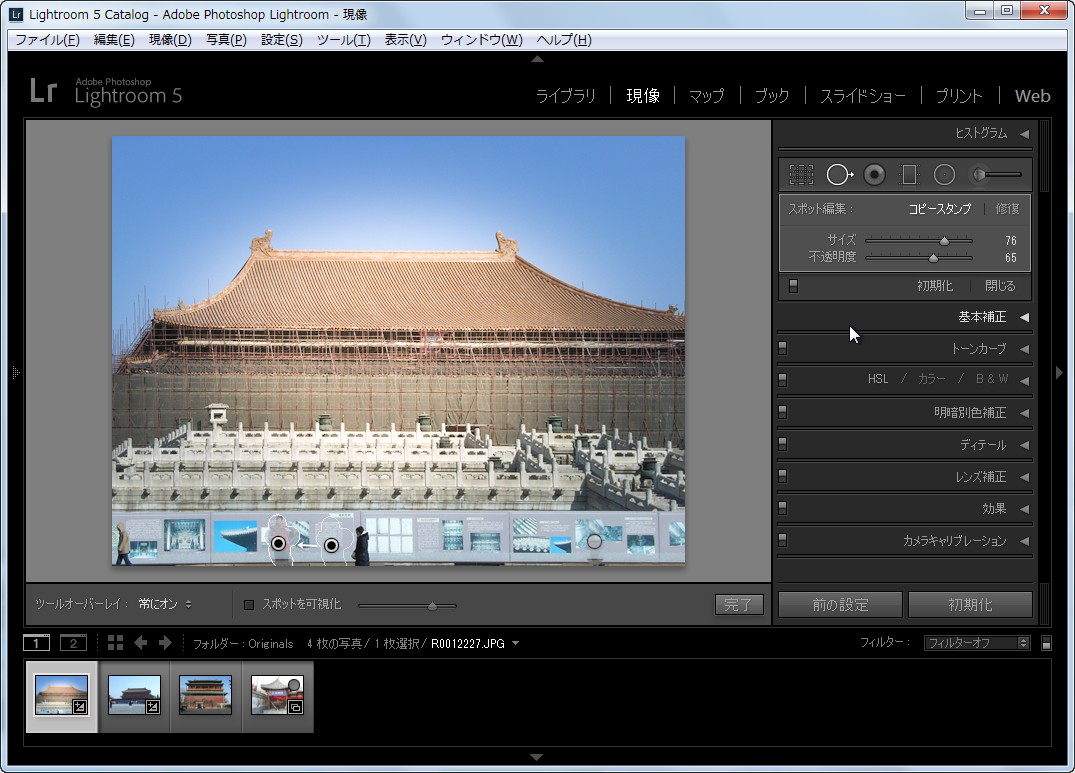Screen dimensions: 1075x773
Task: Expand the HSL / カラー / B&W panel
Action: pos(1024,380)
